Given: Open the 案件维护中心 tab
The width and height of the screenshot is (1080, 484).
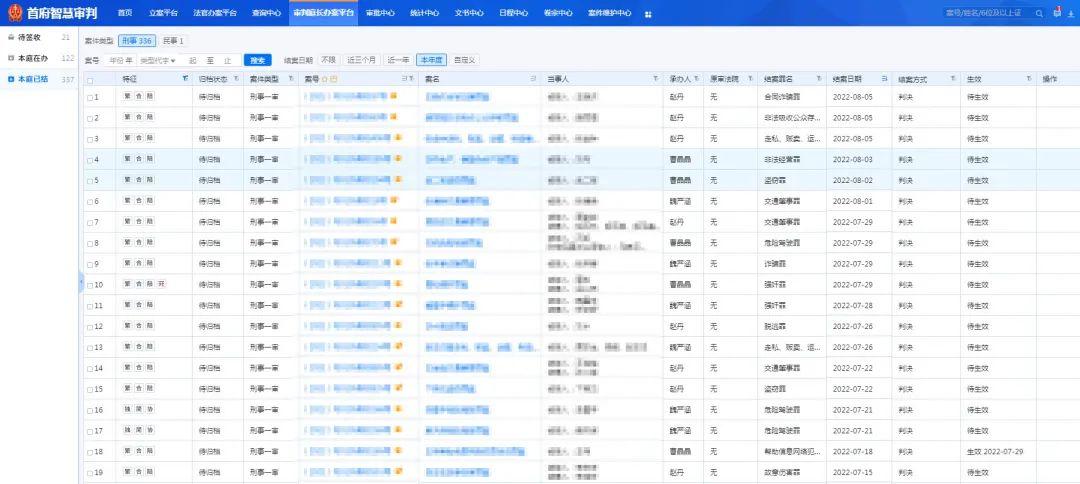Looking at the screenshot, I should [610, 13].
